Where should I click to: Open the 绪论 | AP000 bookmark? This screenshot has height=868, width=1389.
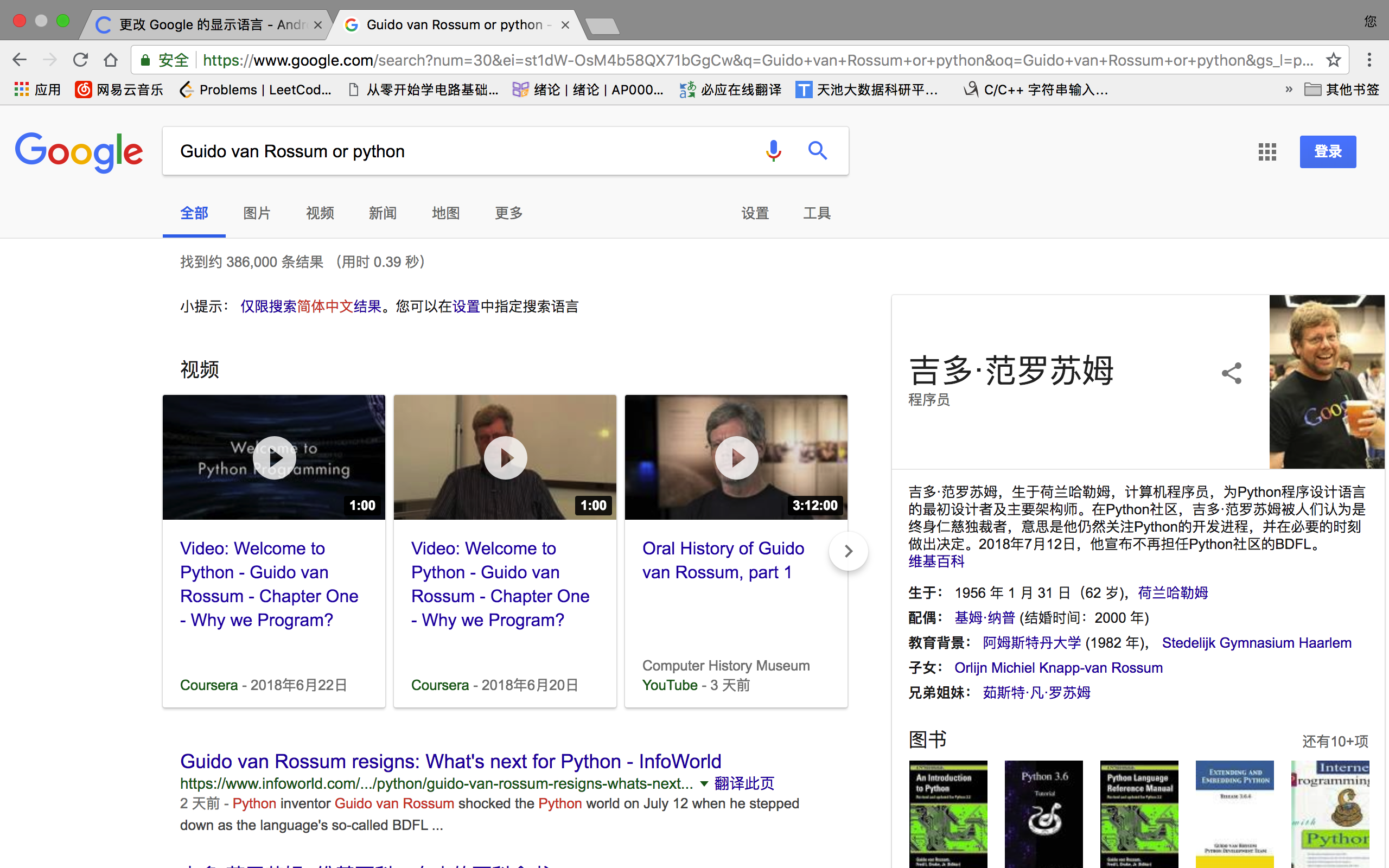[x=588, y=90]
